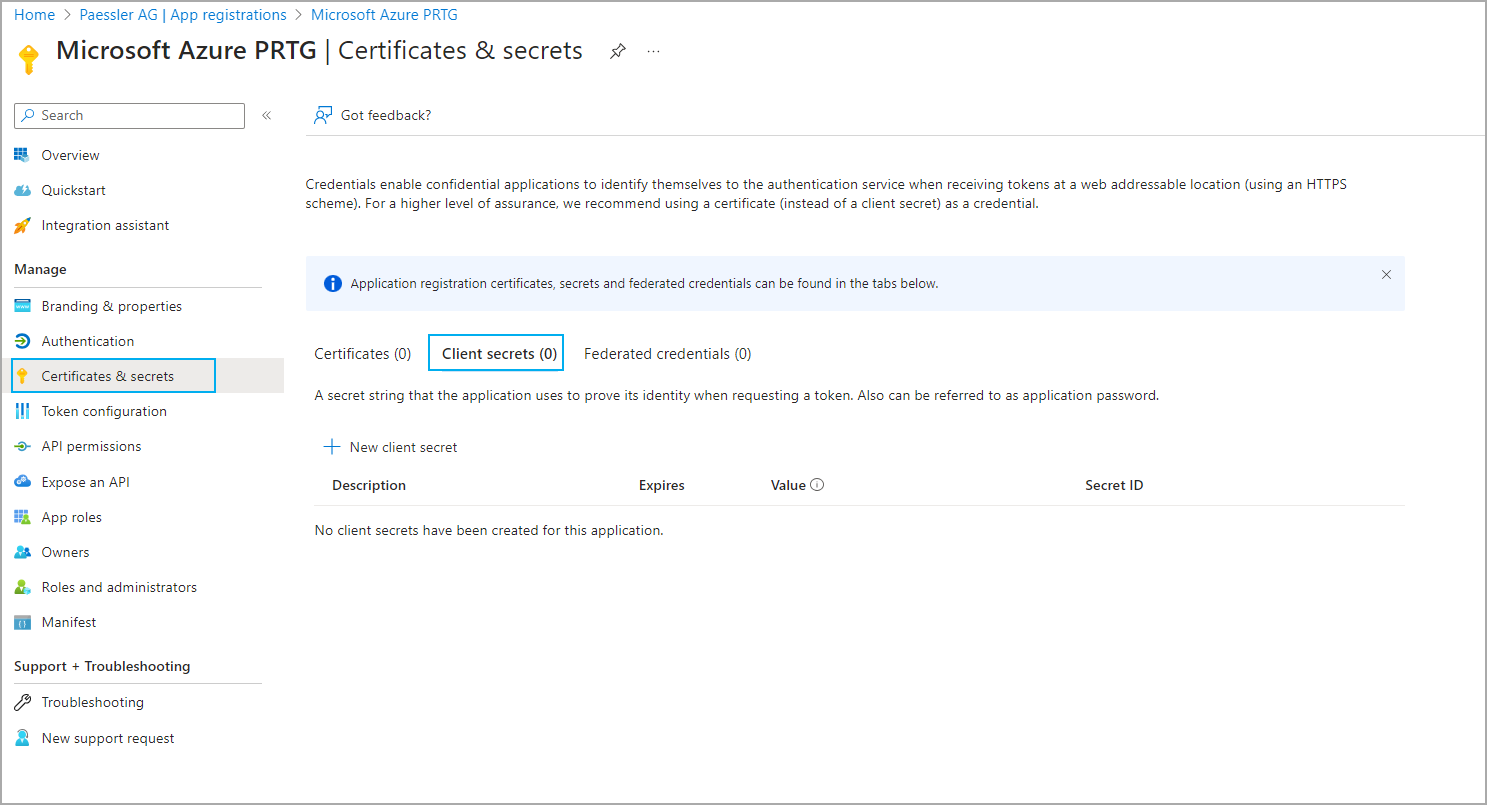Viewport: 1487px width, 805px height.
Task: Click the Integration assistant rocket icon
Action: (22, 225)
